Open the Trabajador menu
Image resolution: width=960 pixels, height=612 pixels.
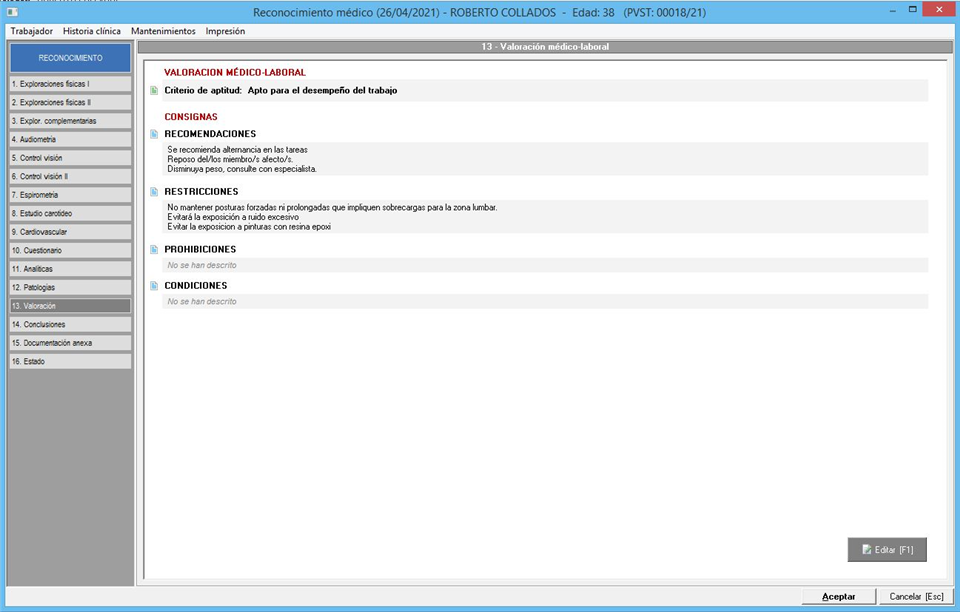tap(31, 31)
